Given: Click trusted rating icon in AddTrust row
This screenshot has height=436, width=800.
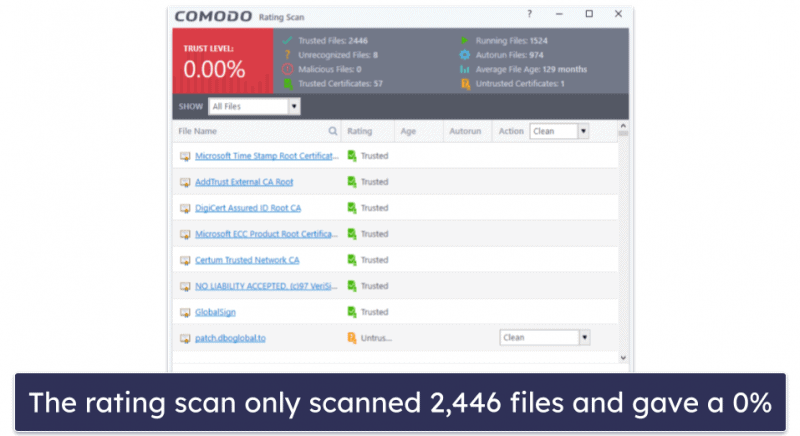Looking at the screenshot, I should click(x=352, y=182).
